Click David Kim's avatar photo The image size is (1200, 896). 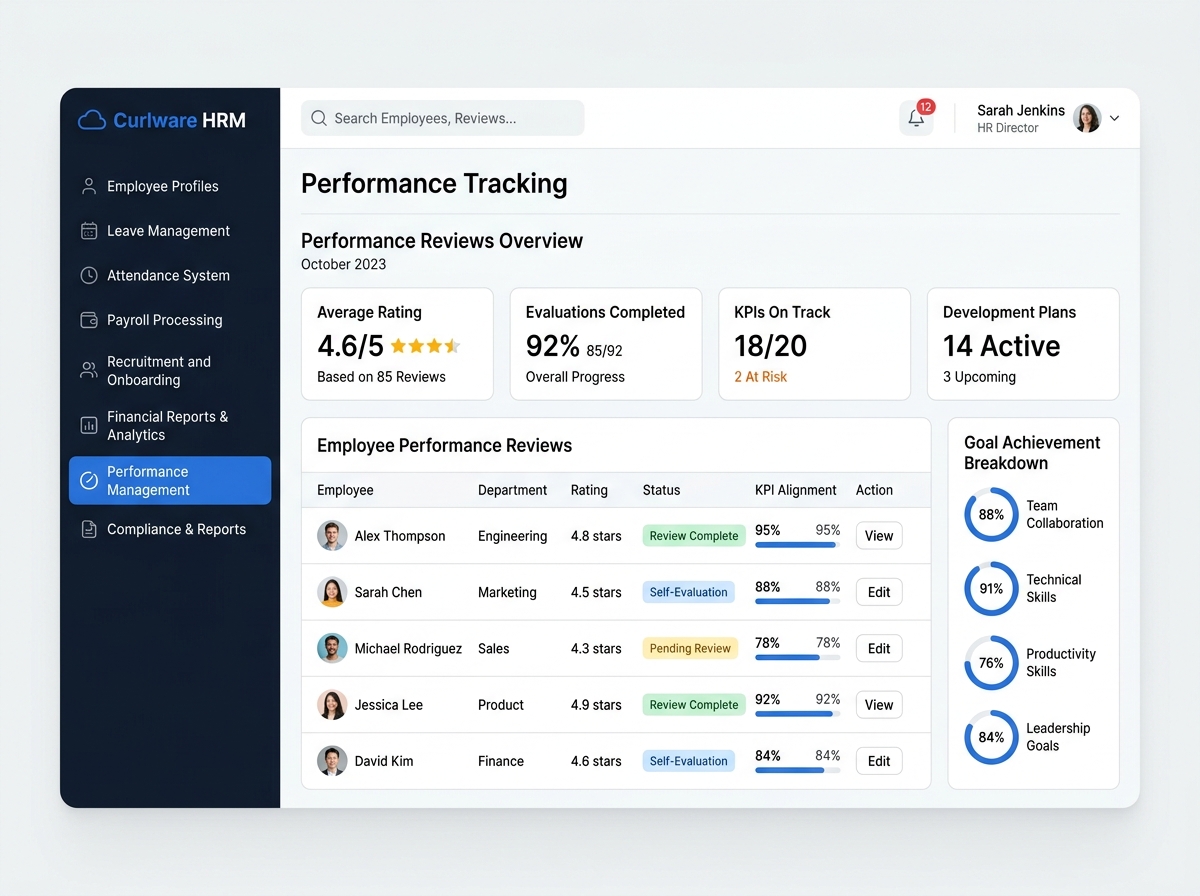(x=332, y=761)
